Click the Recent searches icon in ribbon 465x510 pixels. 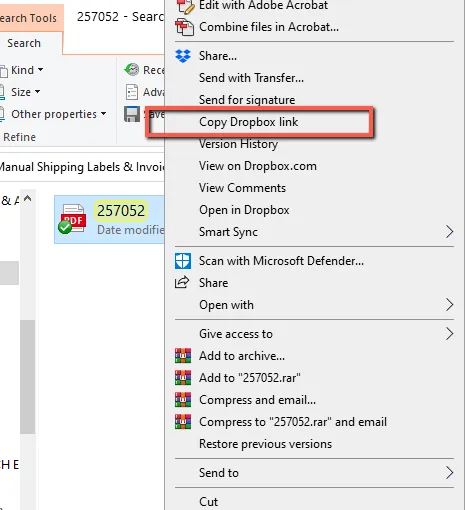click(132, 70)
